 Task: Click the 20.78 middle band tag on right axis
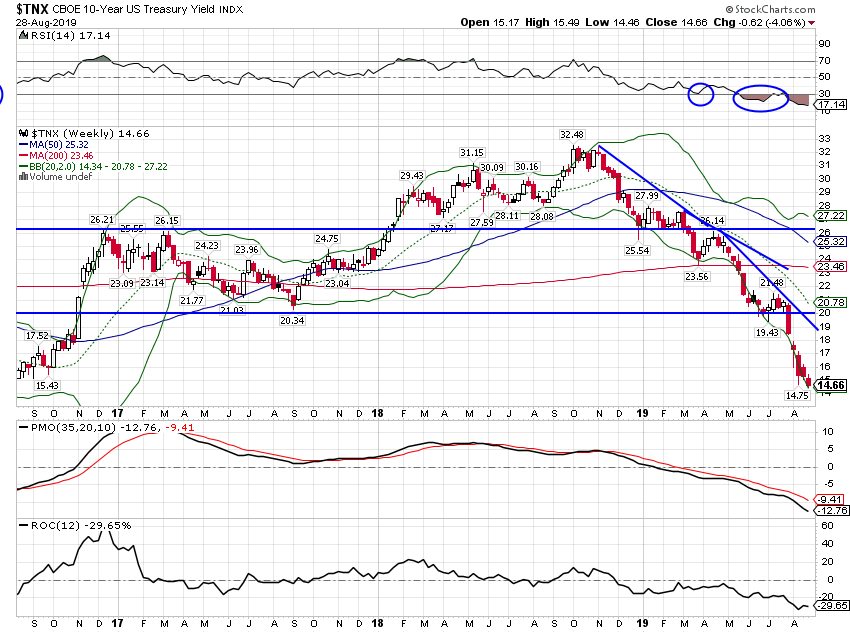pos(831,302)
